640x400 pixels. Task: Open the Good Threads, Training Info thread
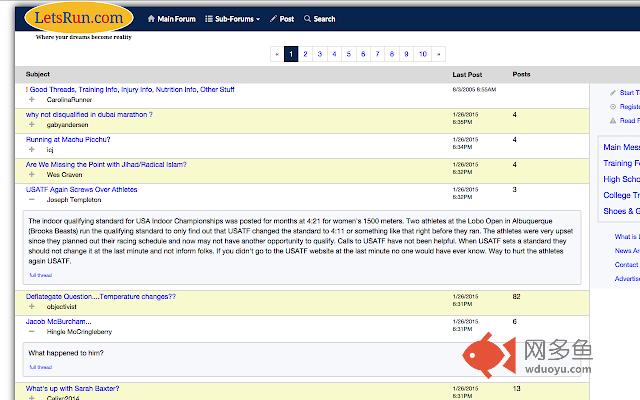130,89
